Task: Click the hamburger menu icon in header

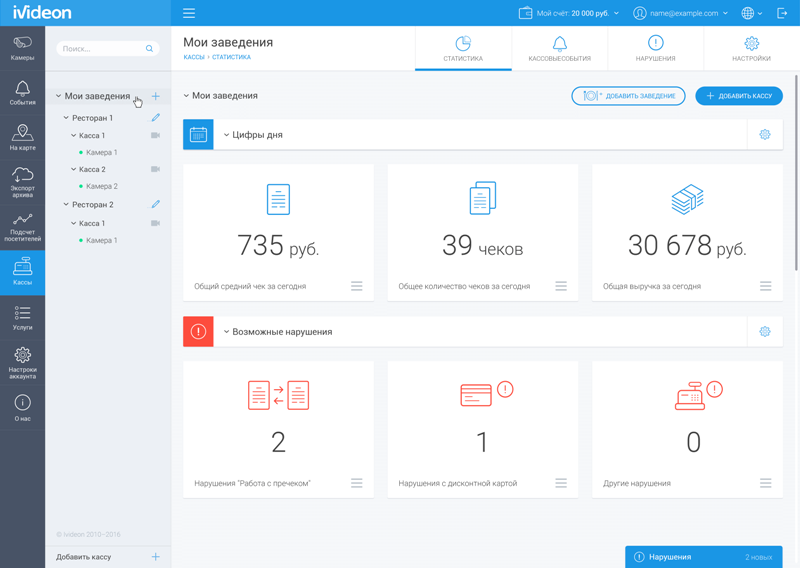Action: pyautogui.click(x=189, y=13)
